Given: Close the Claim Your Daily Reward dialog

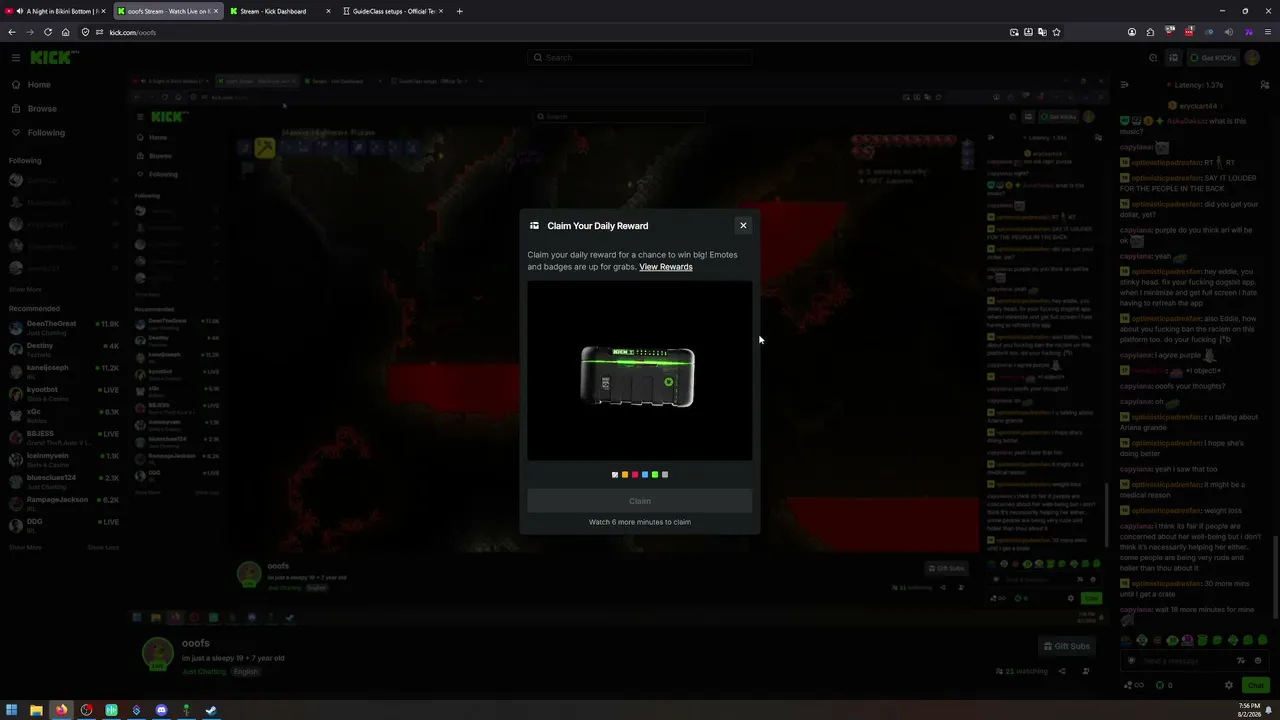Looking at the screenshot, I should coord(743,225).
